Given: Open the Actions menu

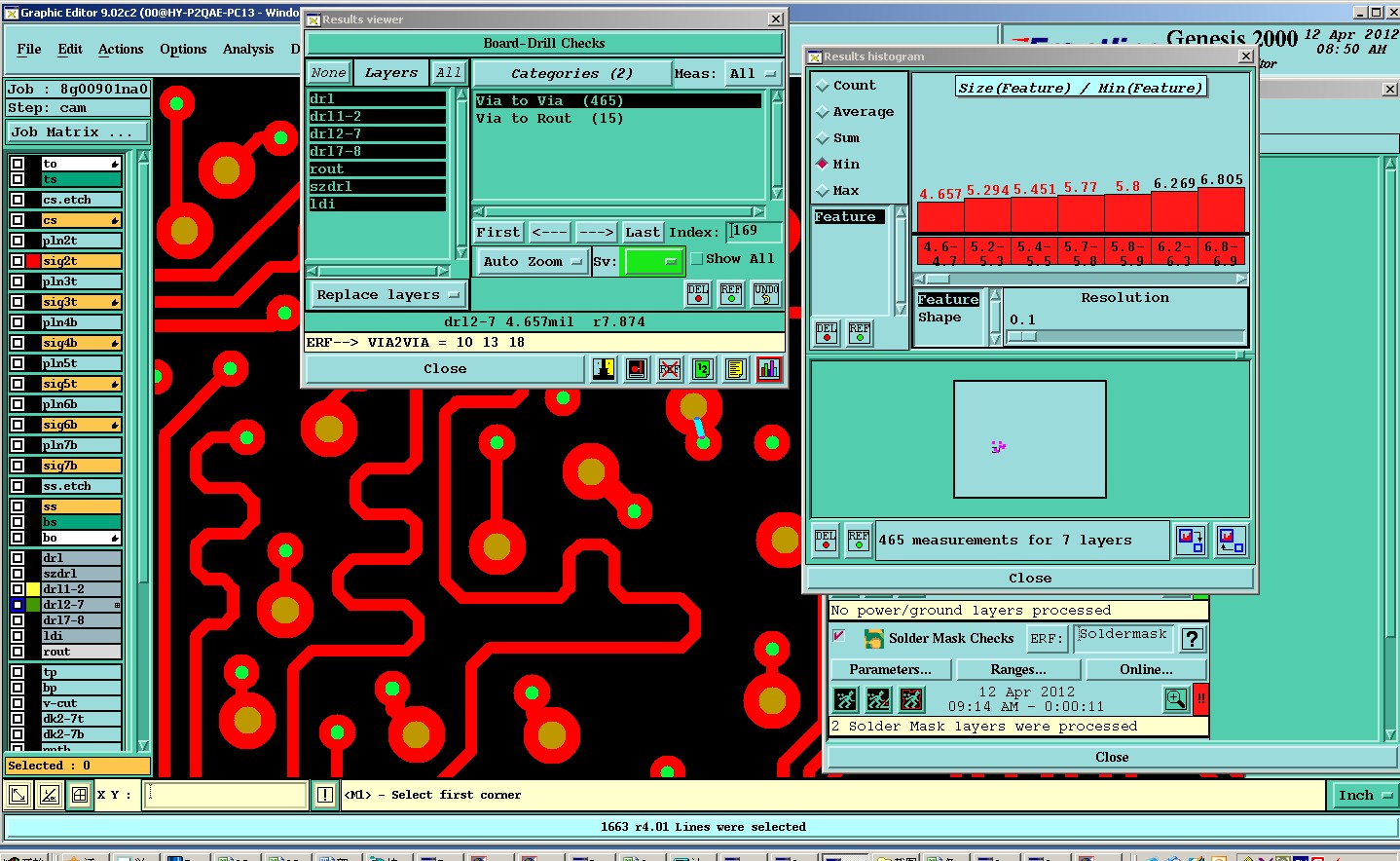Looking at the screenshot, I should pos(121,49).
